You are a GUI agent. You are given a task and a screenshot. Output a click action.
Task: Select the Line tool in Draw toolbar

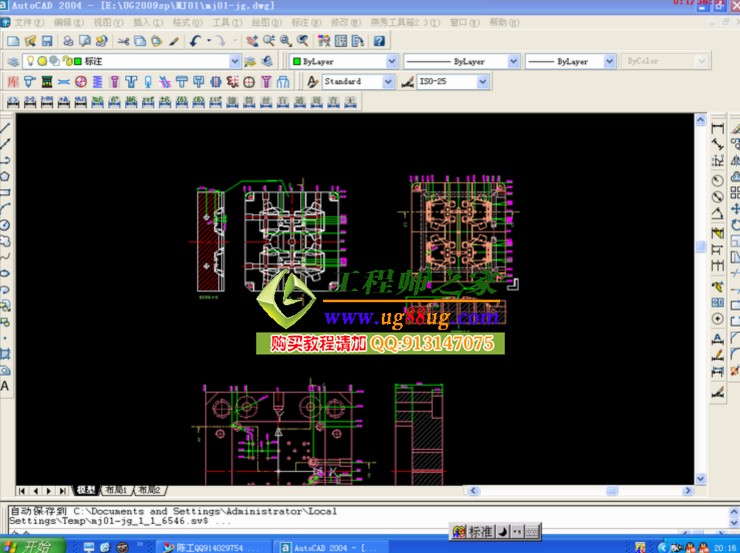tap(5, 128)
